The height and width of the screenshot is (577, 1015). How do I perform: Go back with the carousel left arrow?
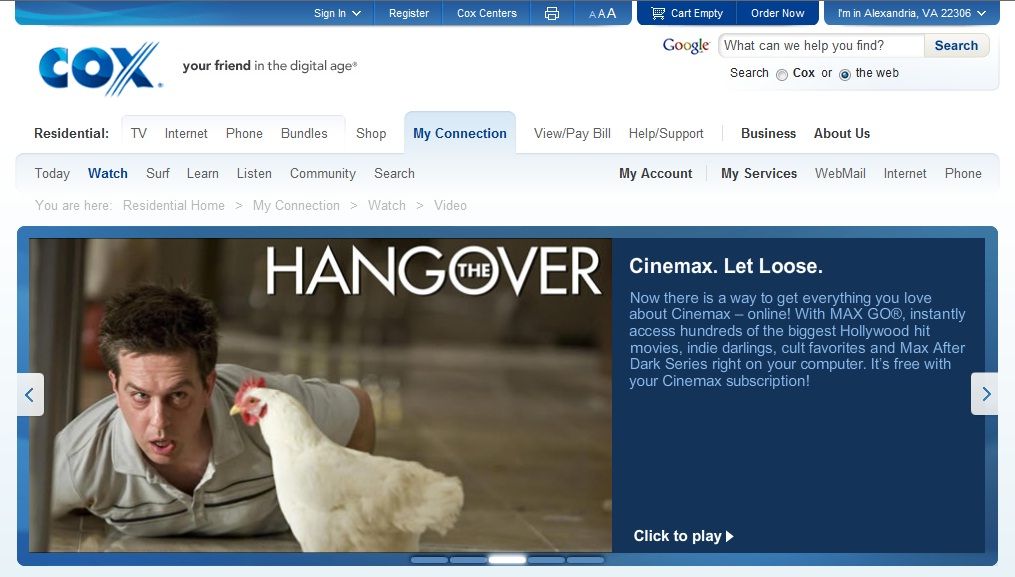point(30,394)
